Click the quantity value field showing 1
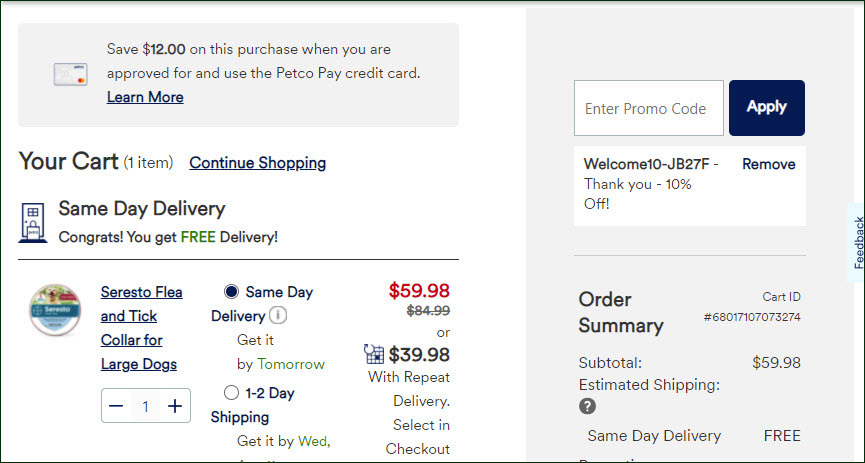Viewport: 865px width, 463px height. pos(145,407)
